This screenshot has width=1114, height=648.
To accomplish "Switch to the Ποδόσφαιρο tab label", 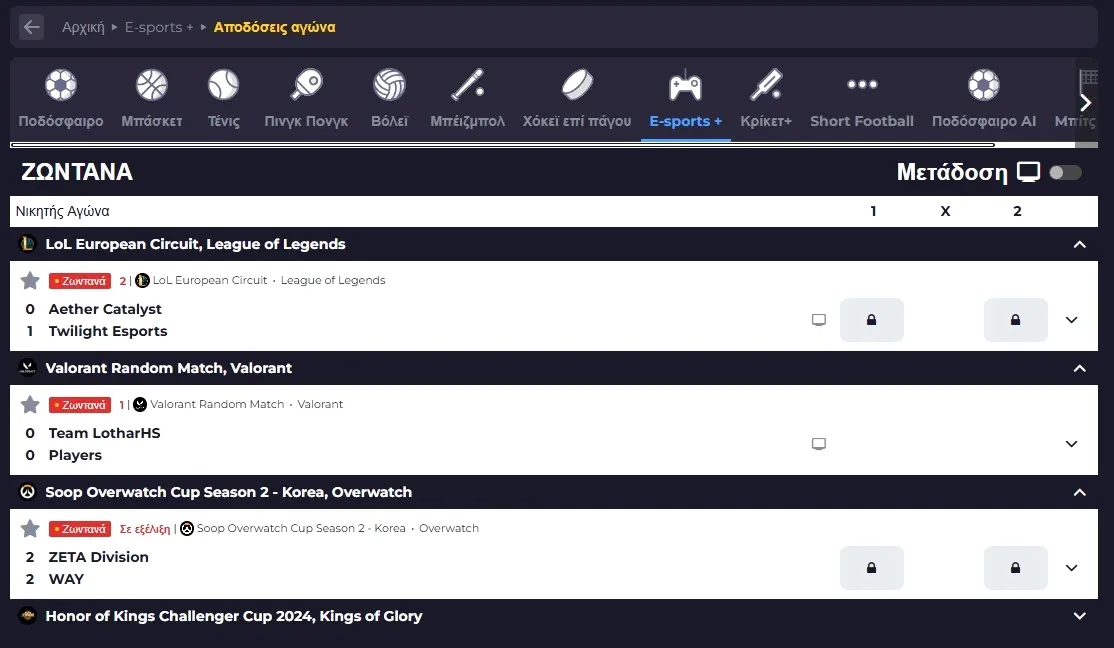I will tap(61, 121).
